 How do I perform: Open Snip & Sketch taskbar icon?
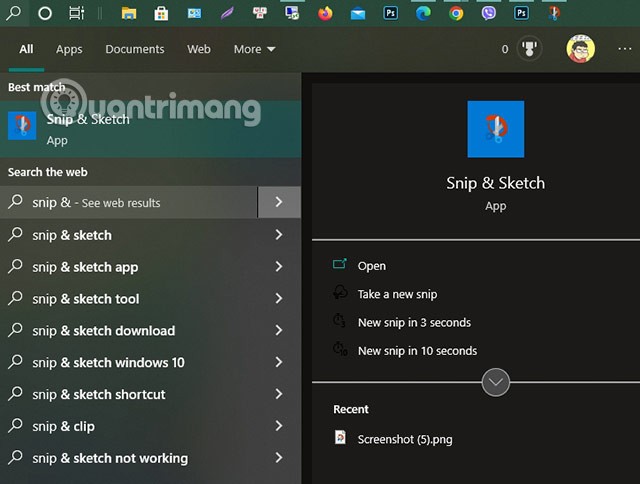(554, 13)
